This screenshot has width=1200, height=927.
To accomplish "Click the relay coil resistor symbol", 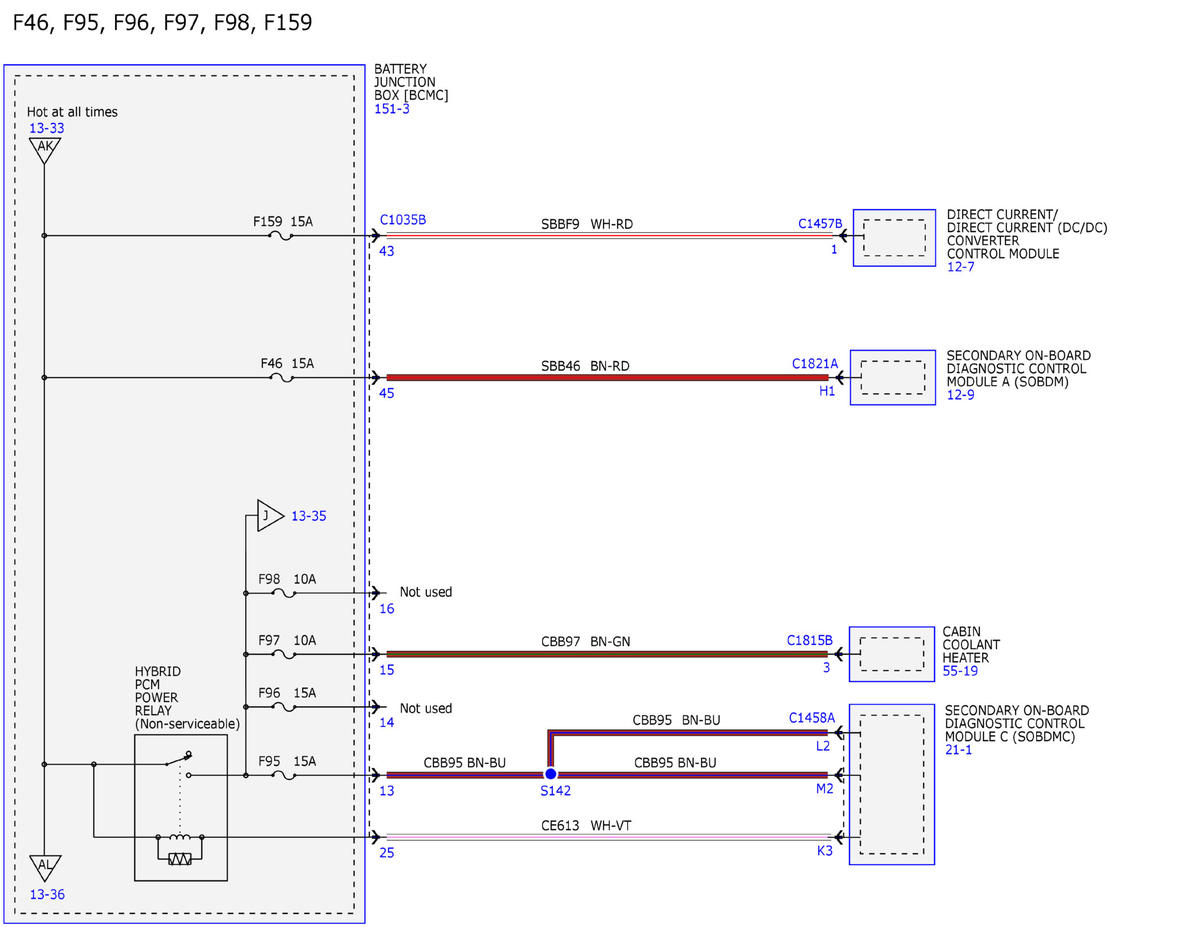I will pyautogui.click(x=180, y=859).
